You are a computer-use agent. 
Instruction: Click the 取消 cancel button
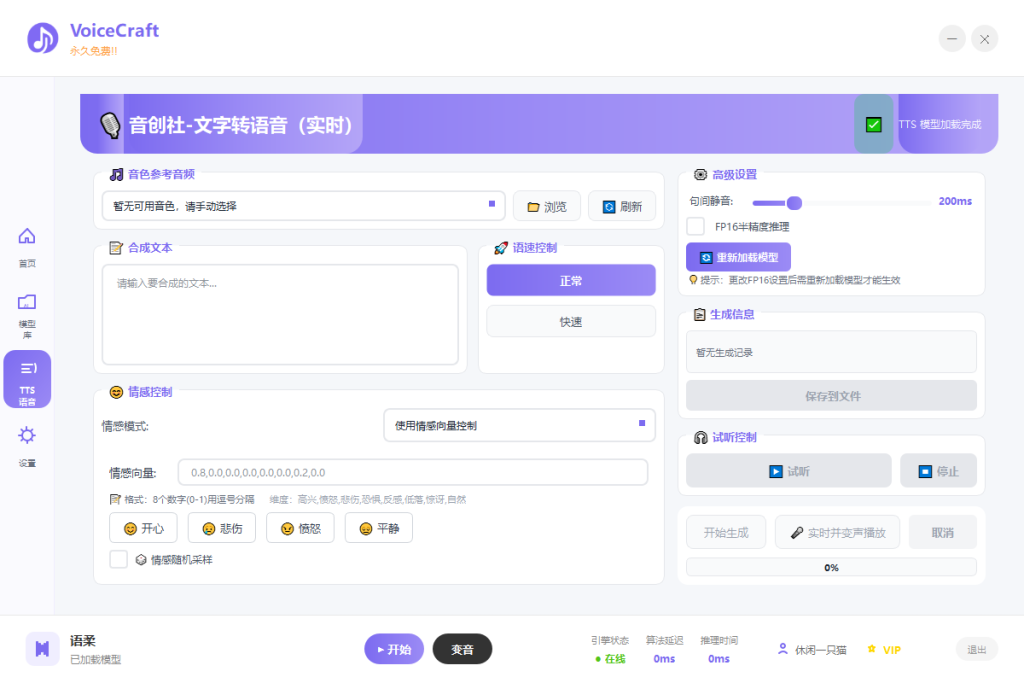(943, 533)
